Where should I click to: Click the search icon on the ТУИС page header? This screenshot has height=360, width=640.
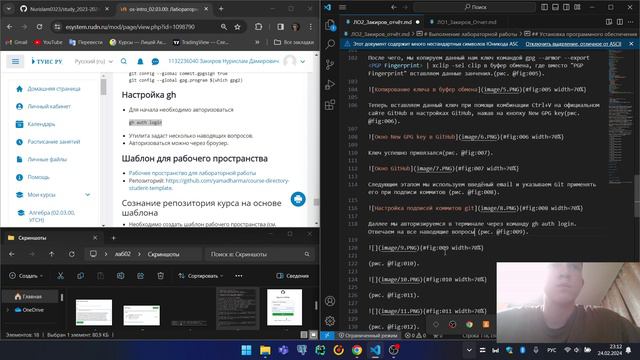[124, 61]
